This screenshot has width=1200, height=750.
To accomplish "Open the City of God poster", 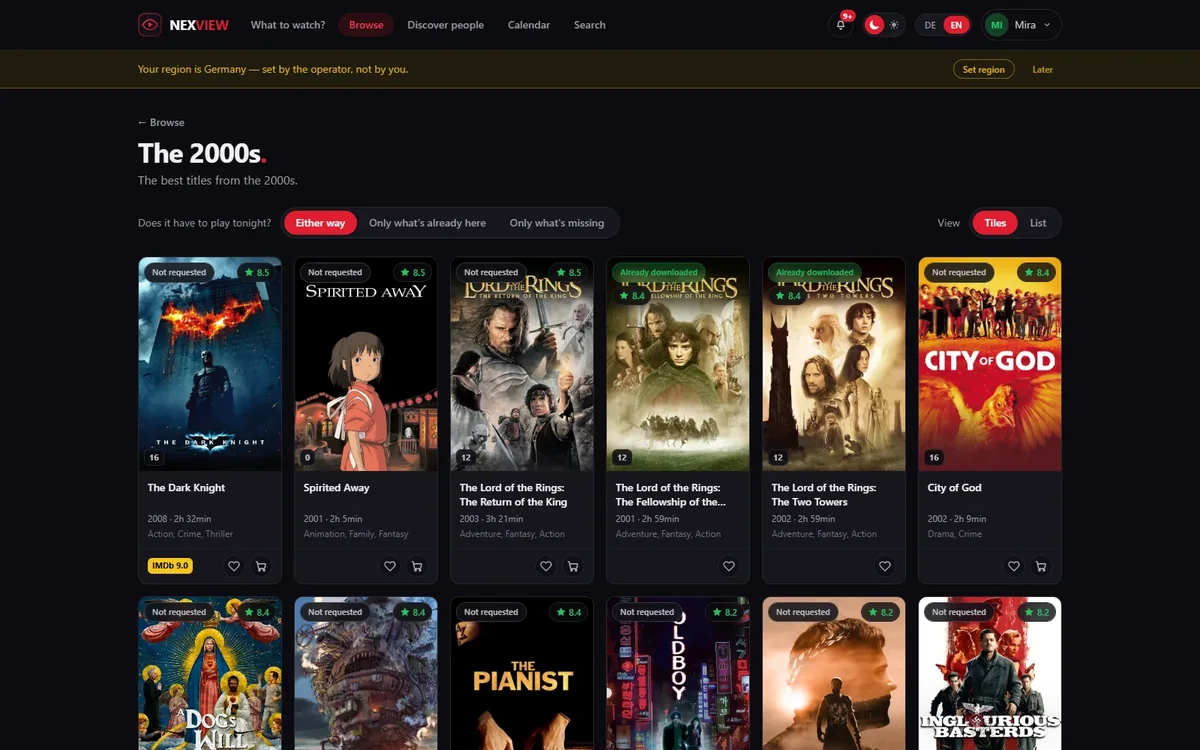I will coord(990,364).
